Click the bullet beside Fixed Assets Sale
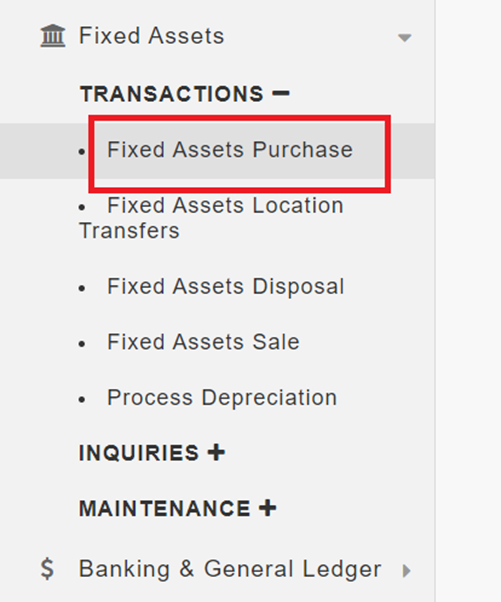 (x=82, y=344)
